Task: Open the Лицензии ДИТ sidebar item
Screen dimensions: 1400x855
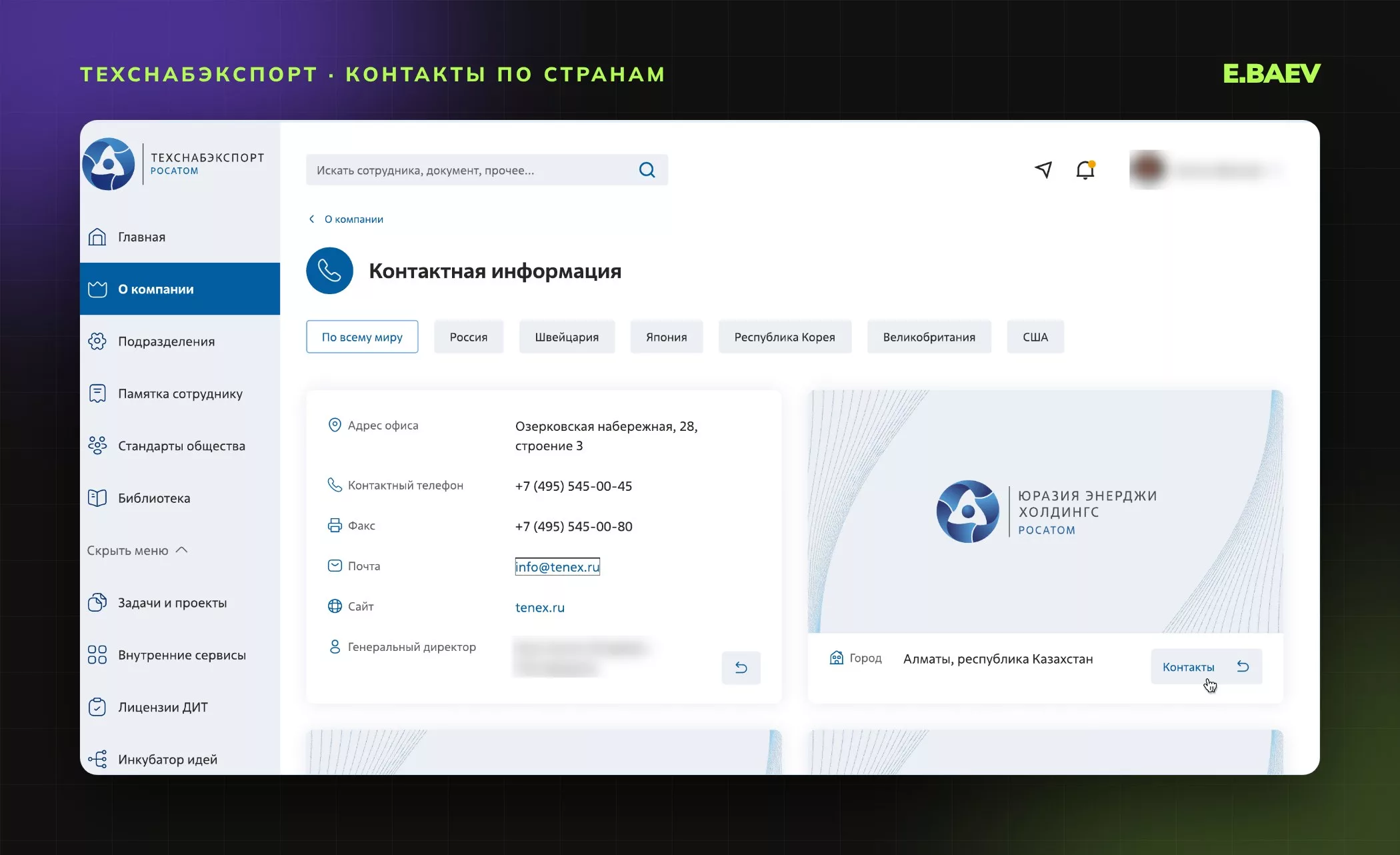Action: pos(180,707)
